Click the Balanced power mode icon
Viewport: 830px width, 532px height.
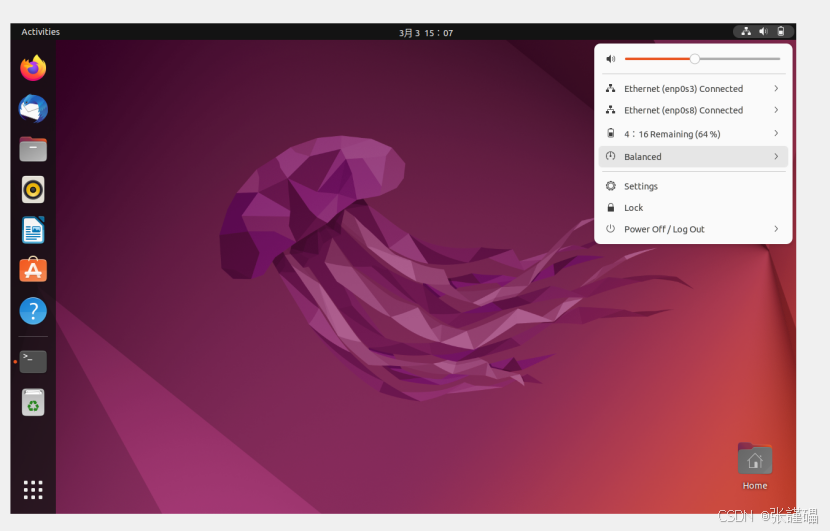611,156
